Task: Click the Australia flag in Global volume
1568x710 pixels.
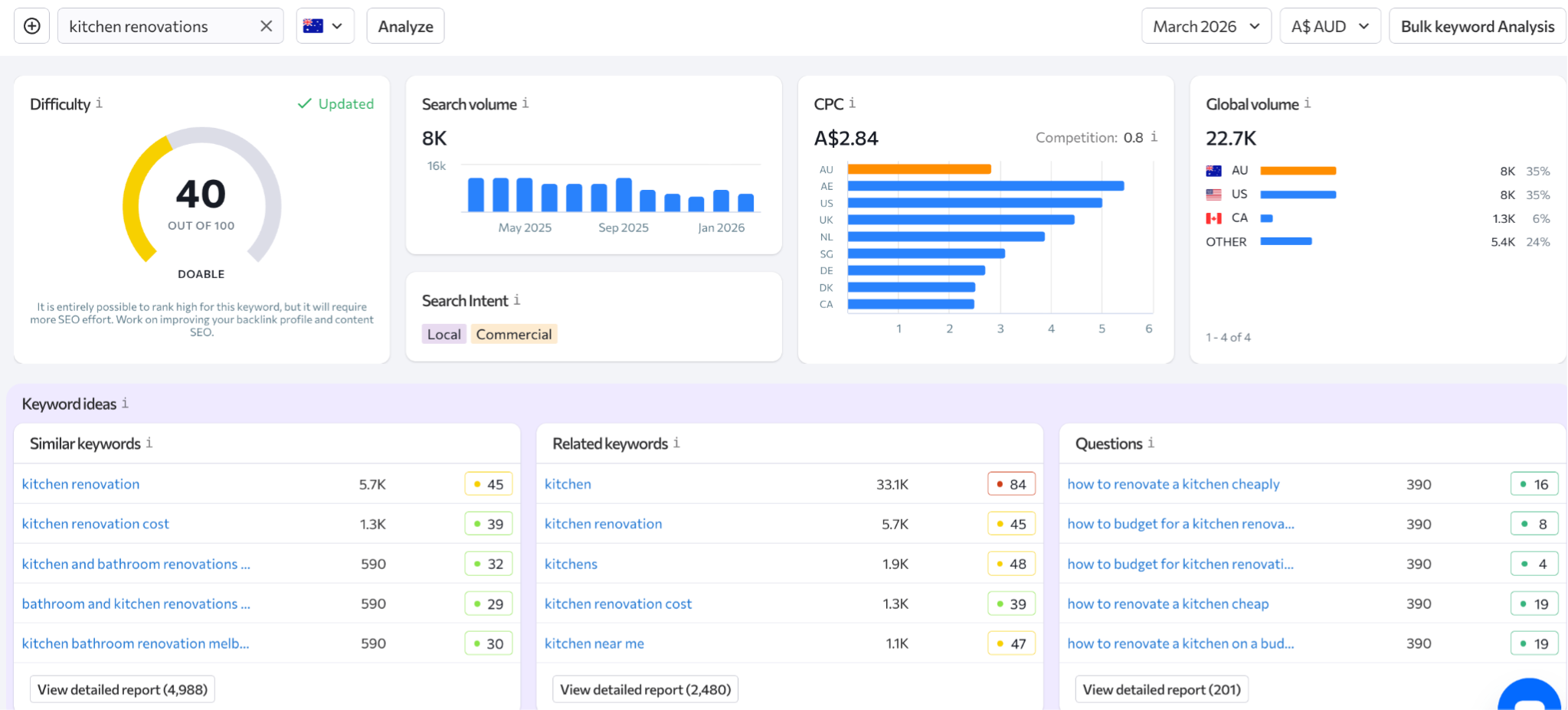Action: coord(1214,171)
